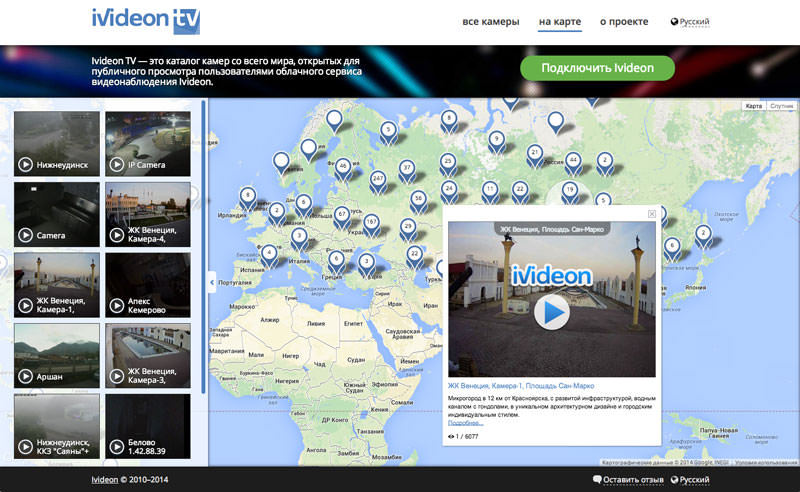Open the map cluster marker labeled 167

pos(371,224)
